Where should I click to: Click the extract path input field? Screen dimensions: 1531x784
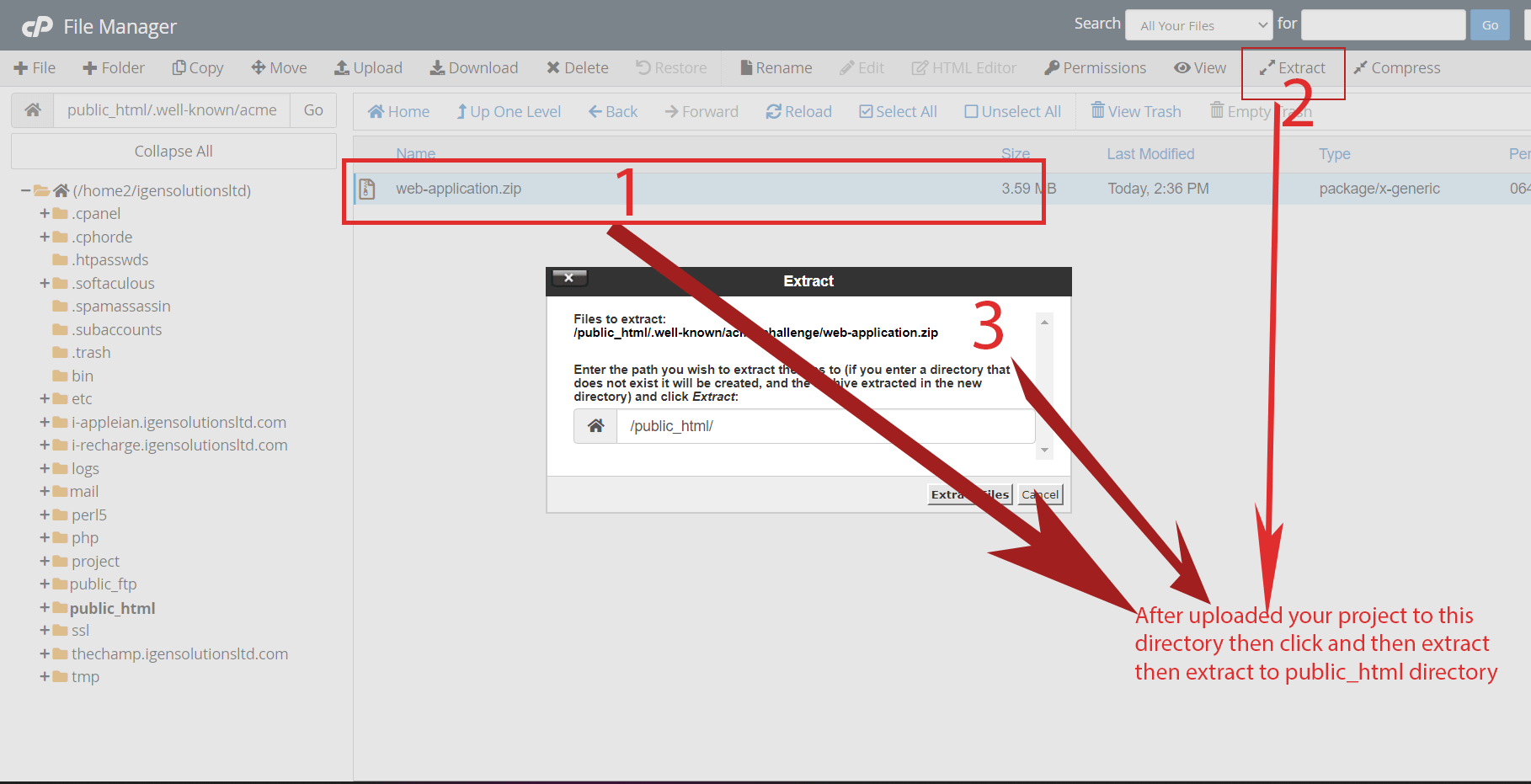click(825, 426)
